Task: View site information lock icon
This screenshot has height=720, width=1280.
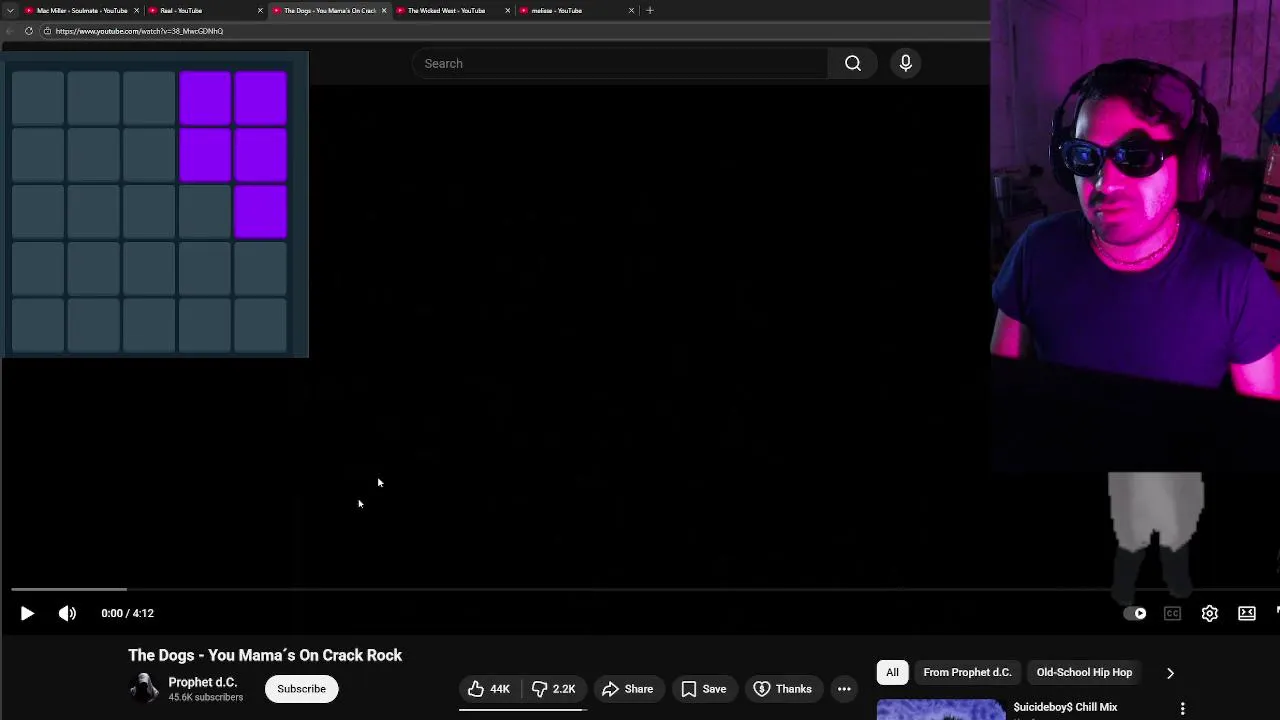Action: click(47, 31)
